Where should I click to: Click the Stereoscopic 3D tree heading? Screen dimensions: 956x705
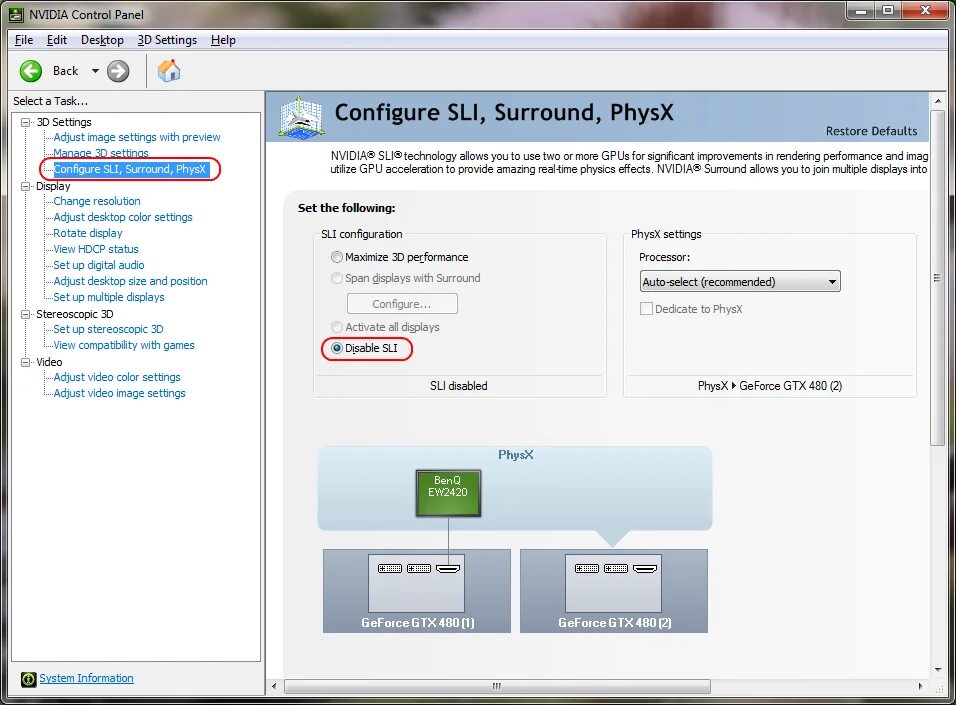(74, 314)
